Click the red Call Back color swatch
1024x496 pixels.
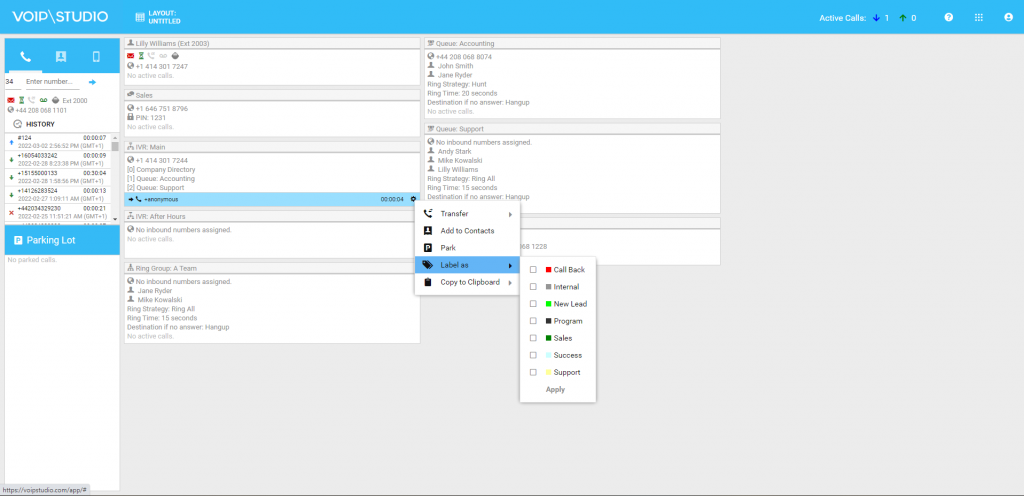(x=548, y=270)
